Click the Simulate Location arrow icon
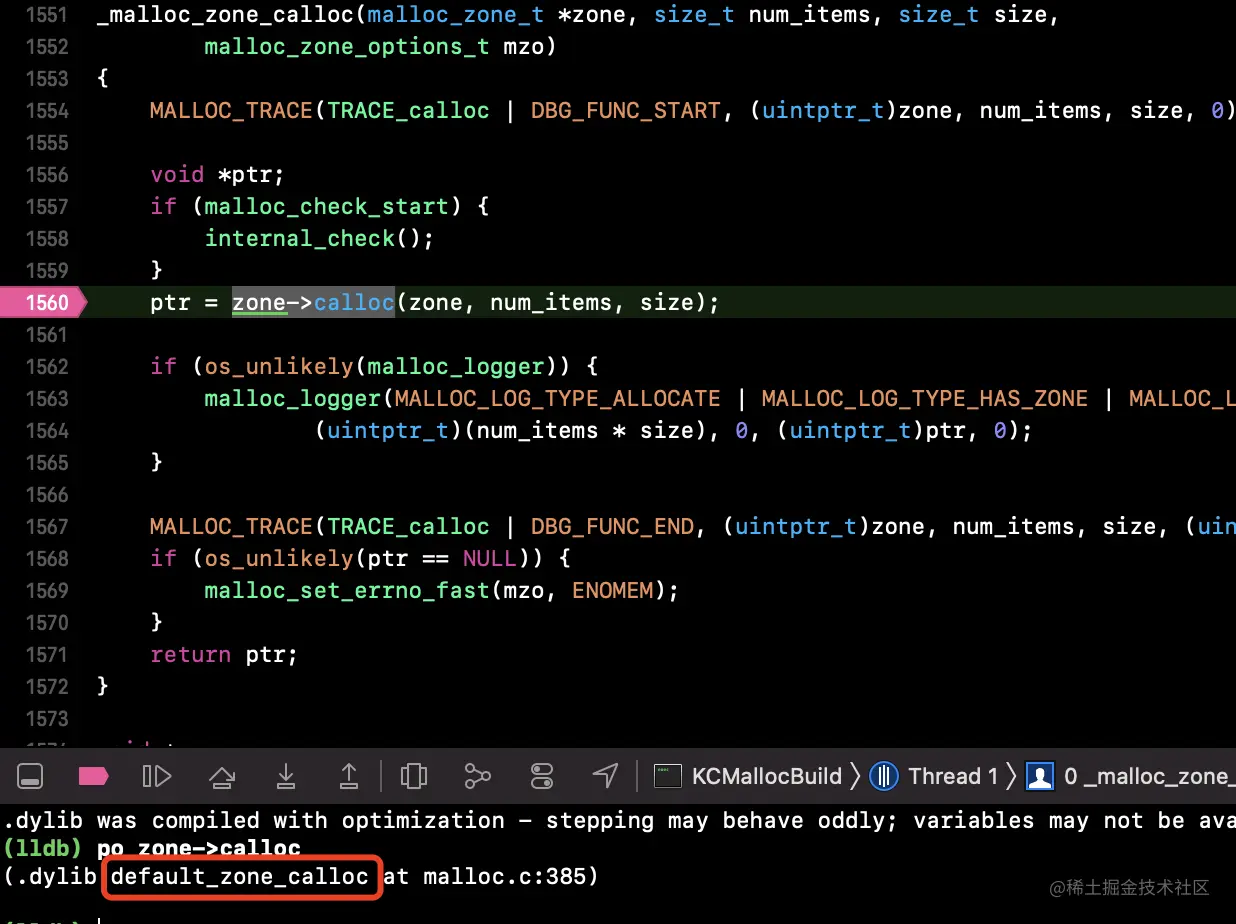1236x924 pixels. (605, 776)
